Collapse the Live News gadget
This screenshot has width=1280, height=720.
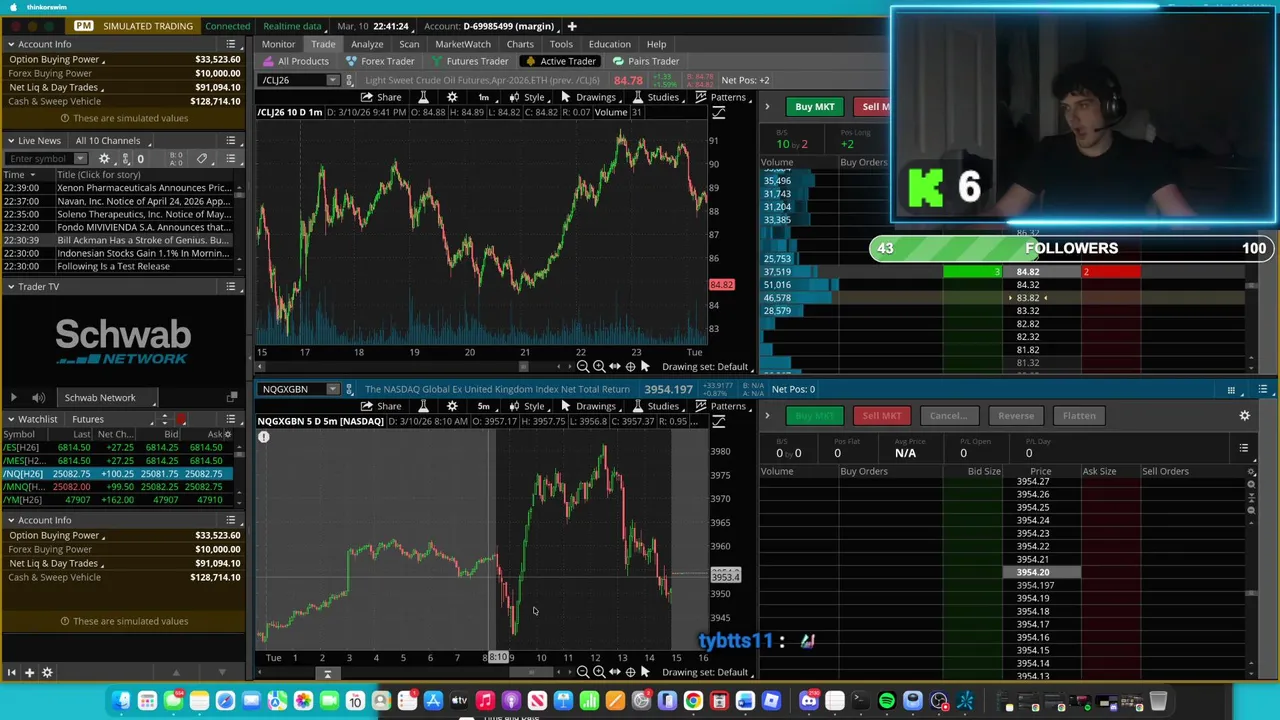10,140
